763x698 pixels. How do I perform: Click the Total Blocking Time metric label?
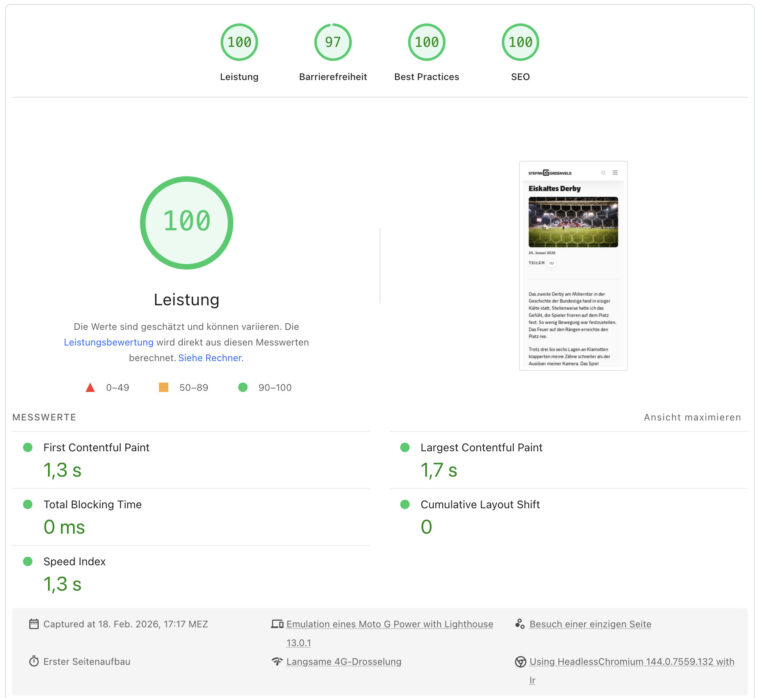tap(92, 504)
